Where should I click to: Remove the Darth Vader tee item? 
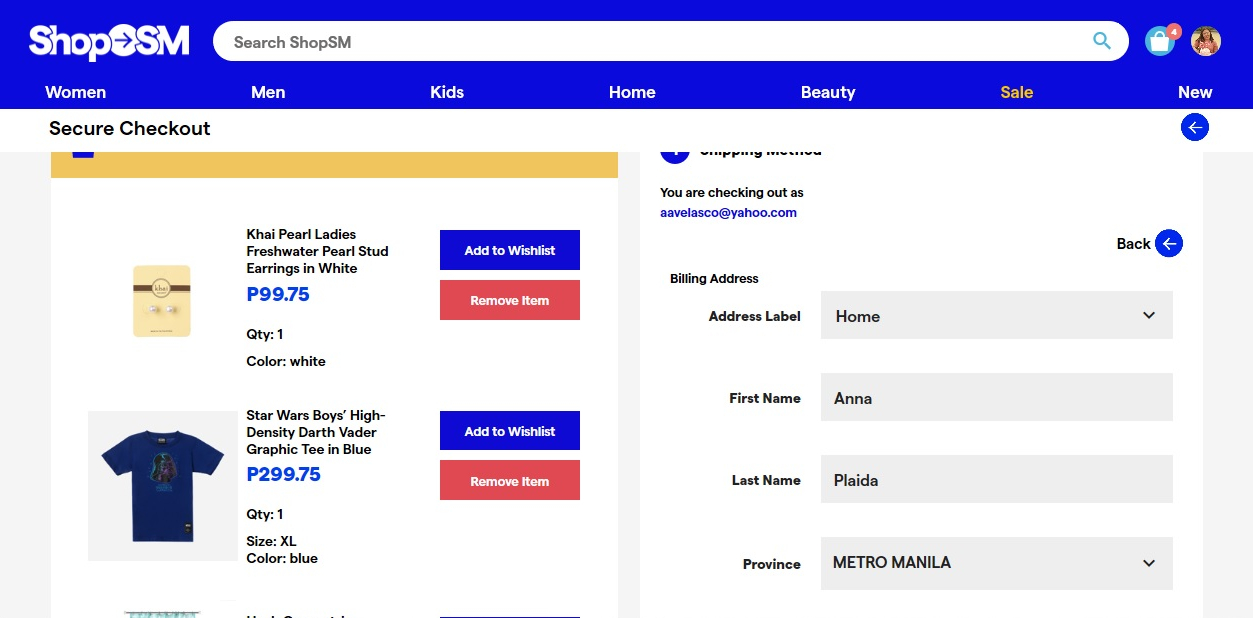(x=510, y=481)
